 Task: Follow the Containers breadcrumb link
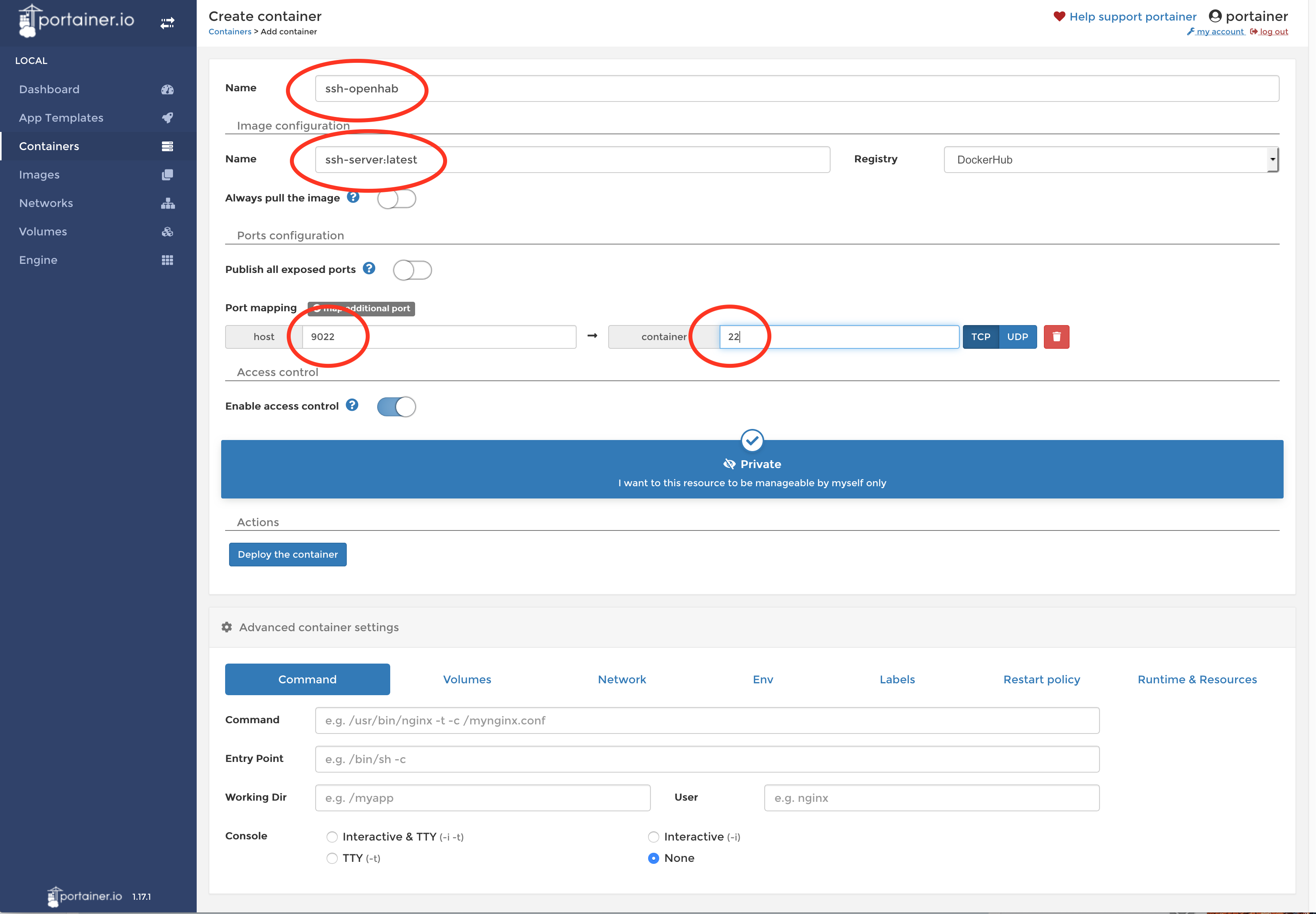(x=229, y=32)
